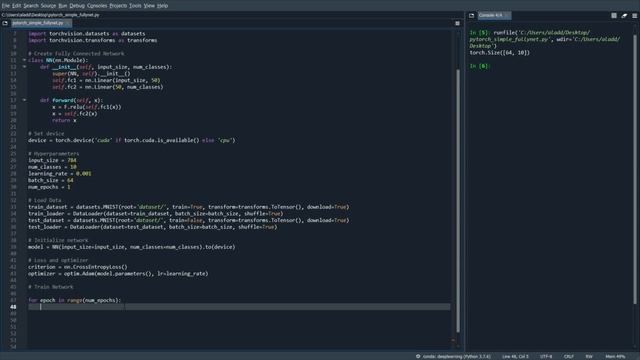
Task: Open the Run menu
Action: [62, 6]
